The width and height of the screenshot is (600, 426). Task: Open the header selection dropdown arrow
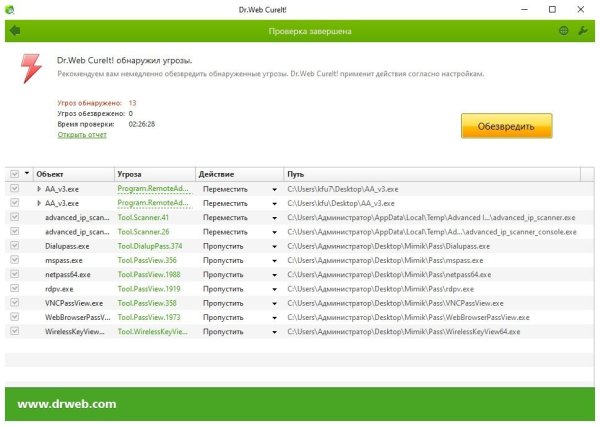tap(27, 173)
